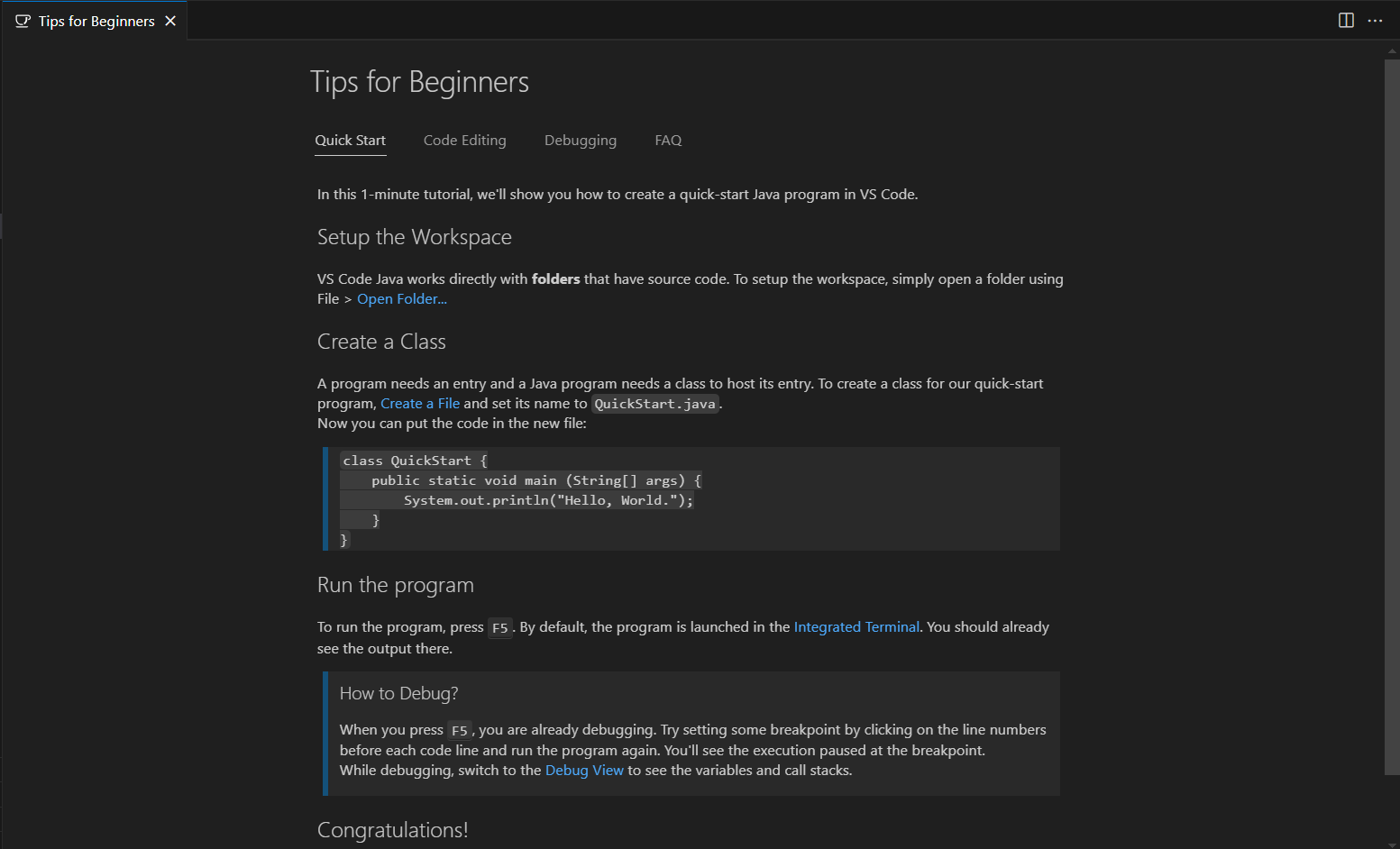Click the bold word 'folders'
This screenshot has width=1400, height=849.
click(556, 279)
